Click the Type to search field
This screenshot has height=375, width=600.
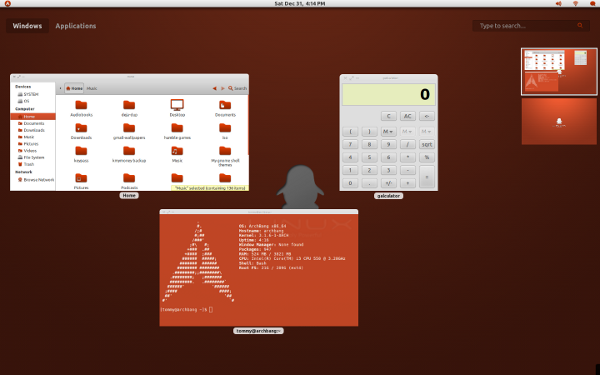[x=530, y=26]
